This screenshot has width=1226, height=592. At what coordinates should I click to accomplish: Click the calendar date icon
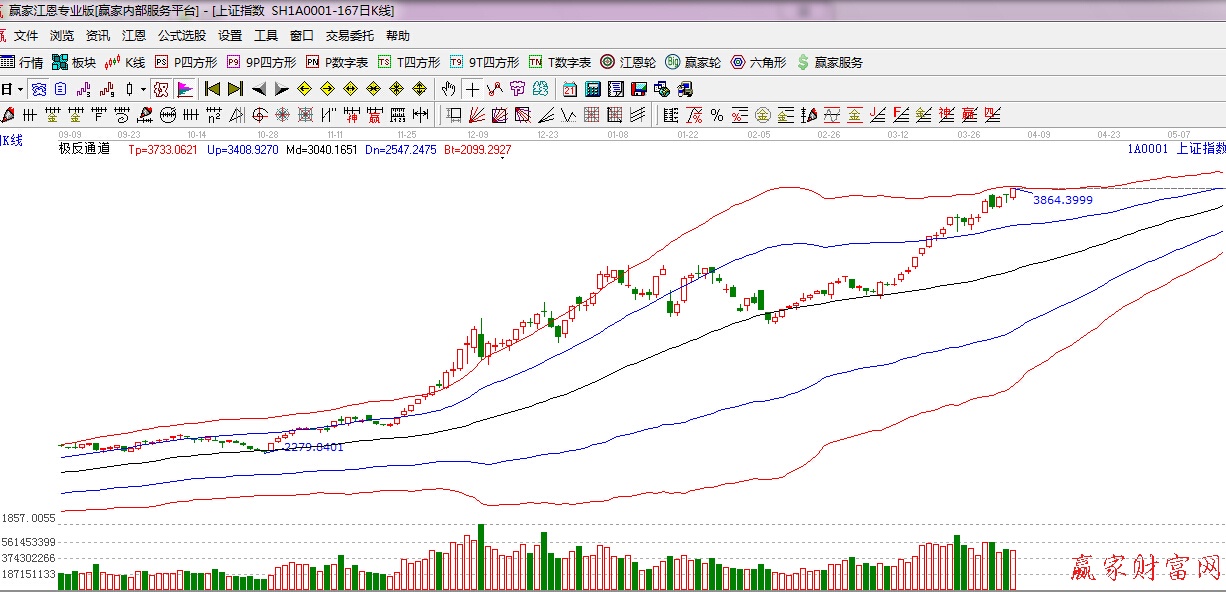coord(569,89)
